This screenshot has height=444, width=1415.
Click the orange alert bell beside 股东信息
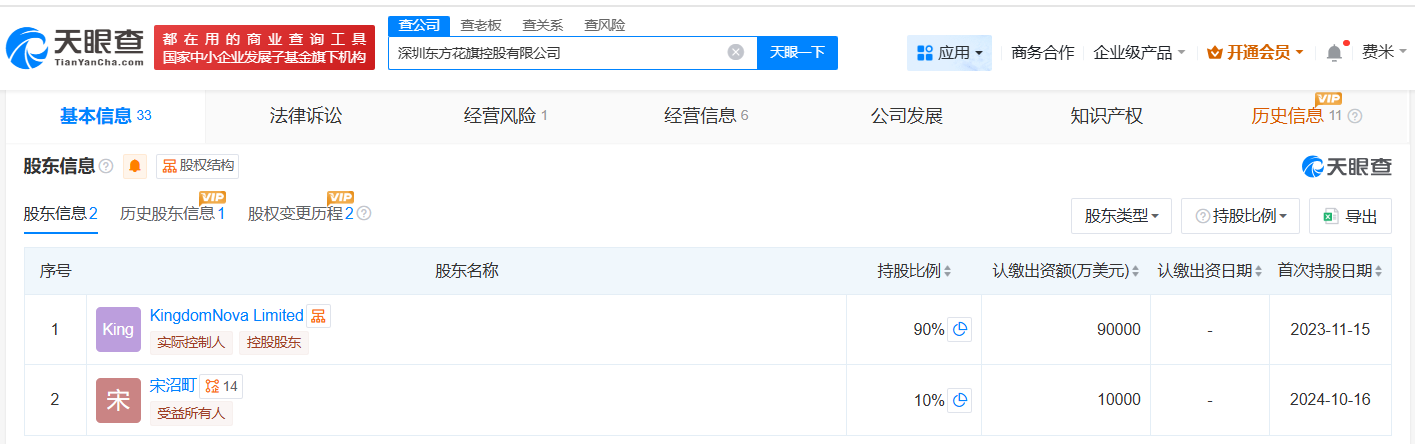coord(135,166)
